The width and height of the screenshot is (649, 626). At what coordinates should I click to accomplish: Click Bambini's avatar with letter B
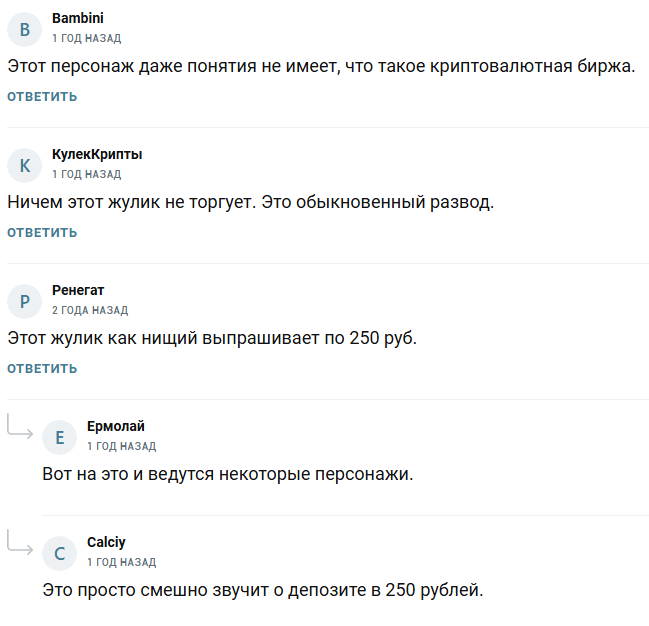[x=25, y=29]
